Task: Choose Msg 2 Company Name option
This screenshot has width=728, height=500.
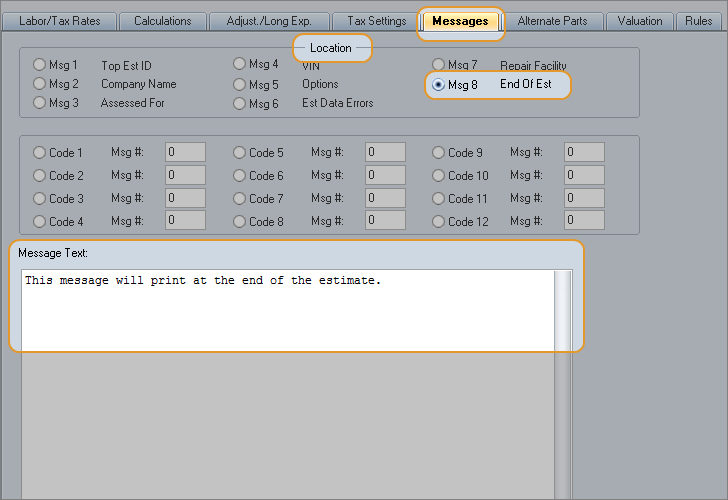Action: 40,84
